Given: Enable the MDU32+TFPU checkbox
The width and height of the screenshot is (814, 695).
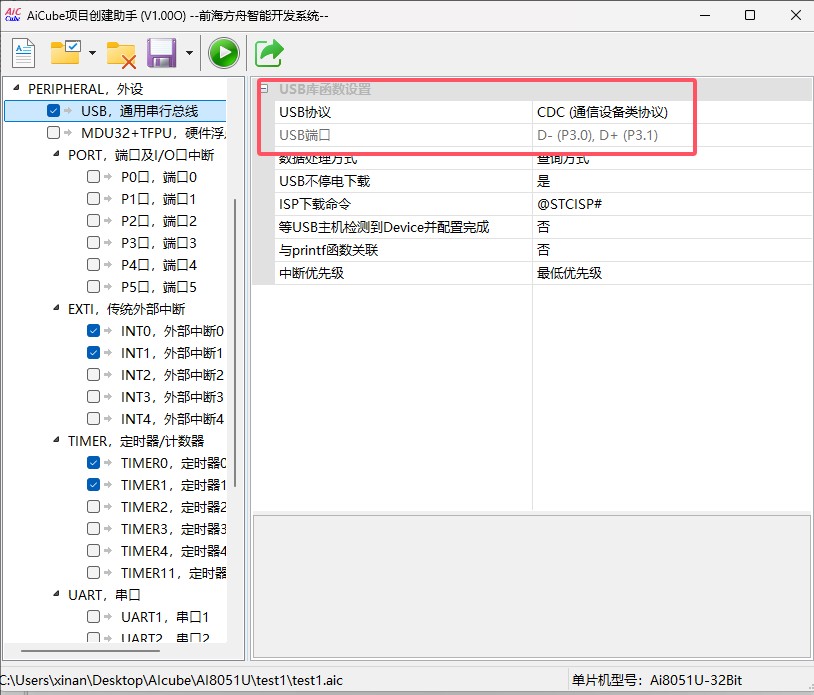Looking at the screenshot, I should coord(53,133).
